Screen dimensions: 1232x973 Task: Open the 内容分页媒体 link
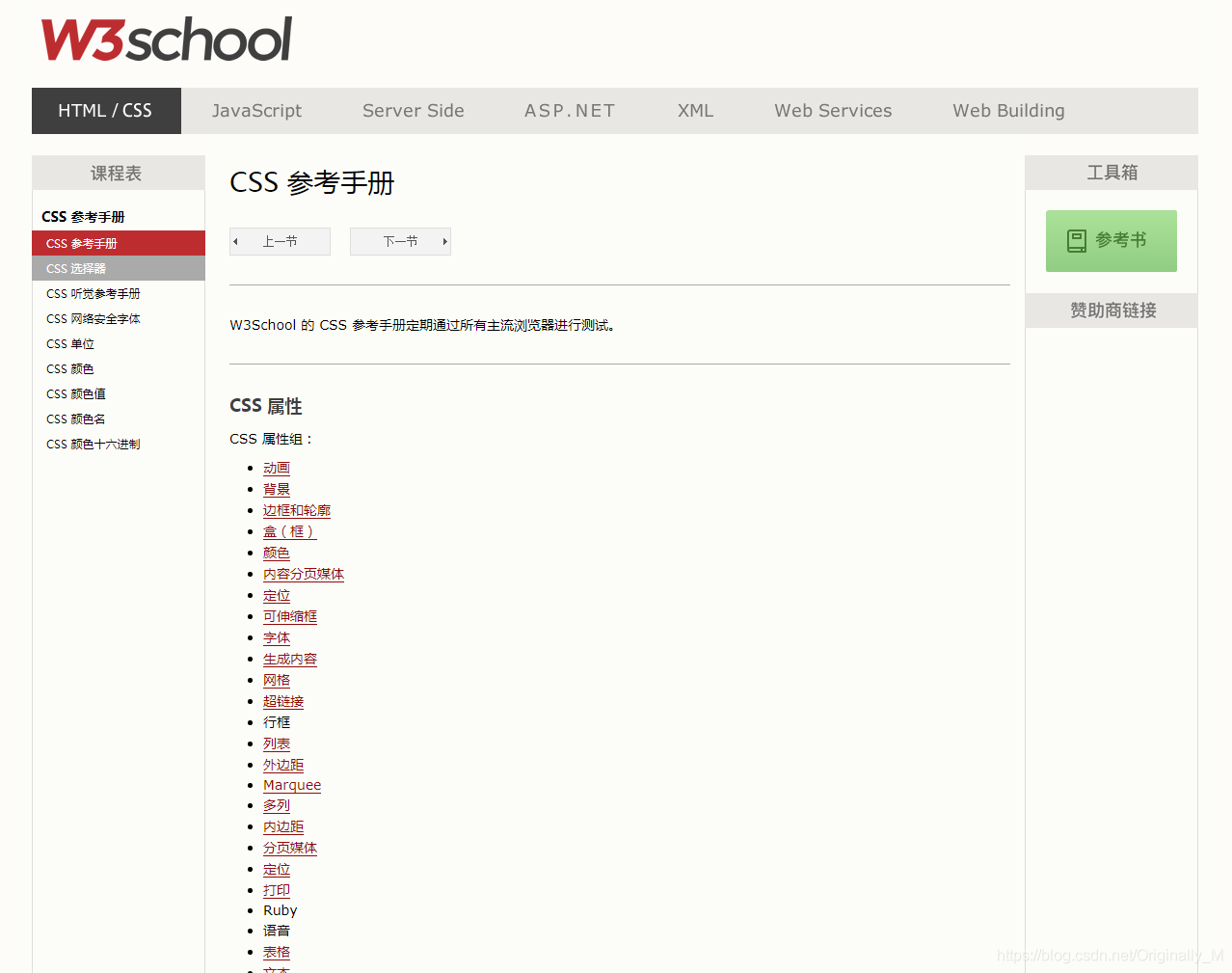pyautogui.click(x=304, y=574)
